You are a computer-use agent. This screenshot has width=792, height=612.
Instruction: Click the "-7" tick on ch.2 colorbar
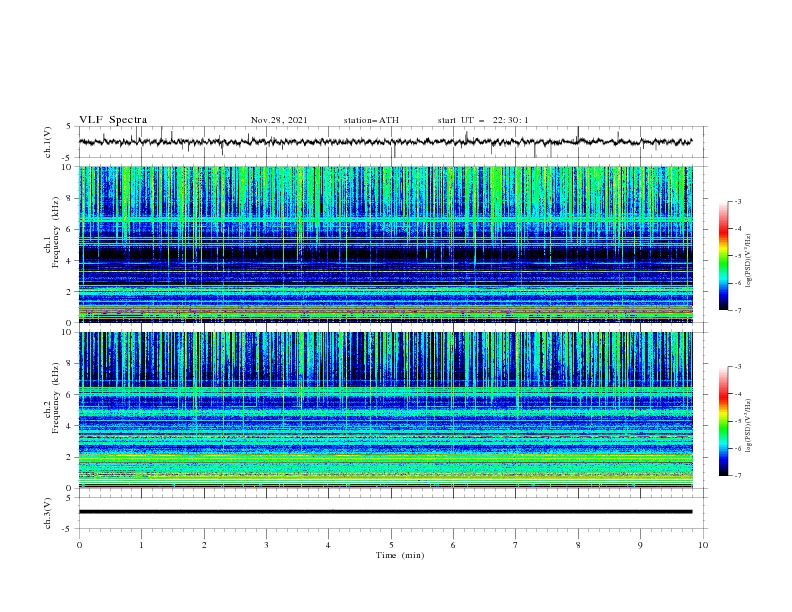[738, 476]
